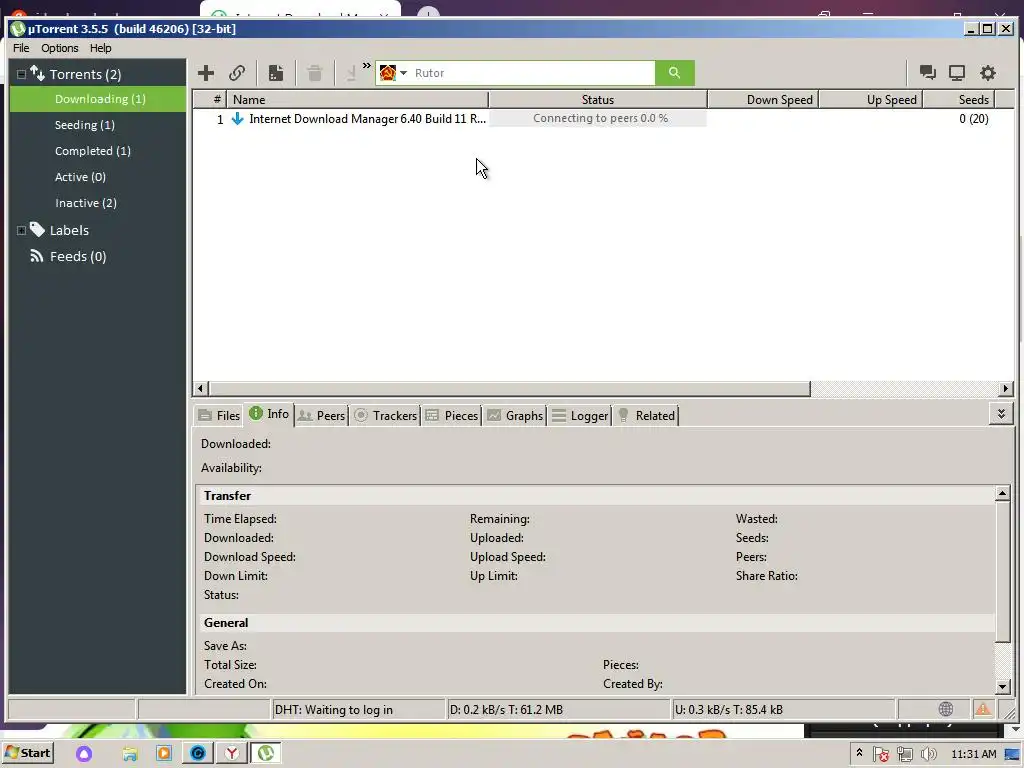The image size is (1024, 768).
Task: Click the Remove torrent trash icon
Action: [x=314, y=73]
